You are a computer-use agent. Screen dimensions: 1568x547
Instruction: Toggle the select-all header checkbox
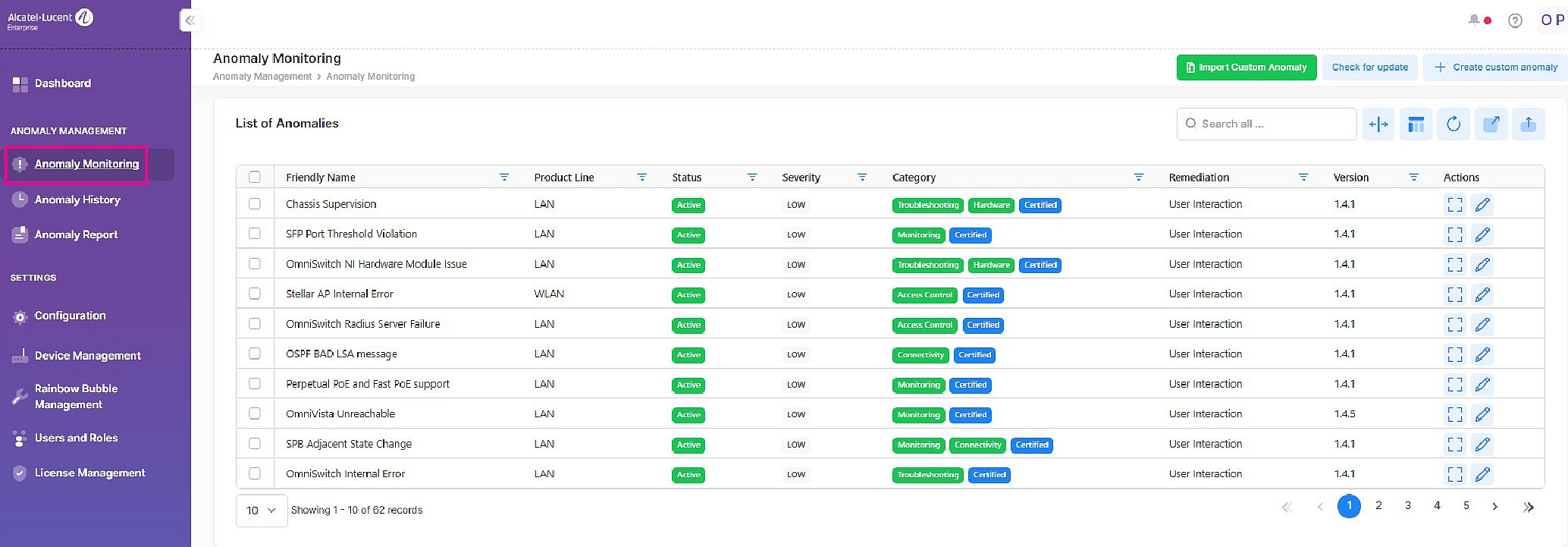coord(255,177)
